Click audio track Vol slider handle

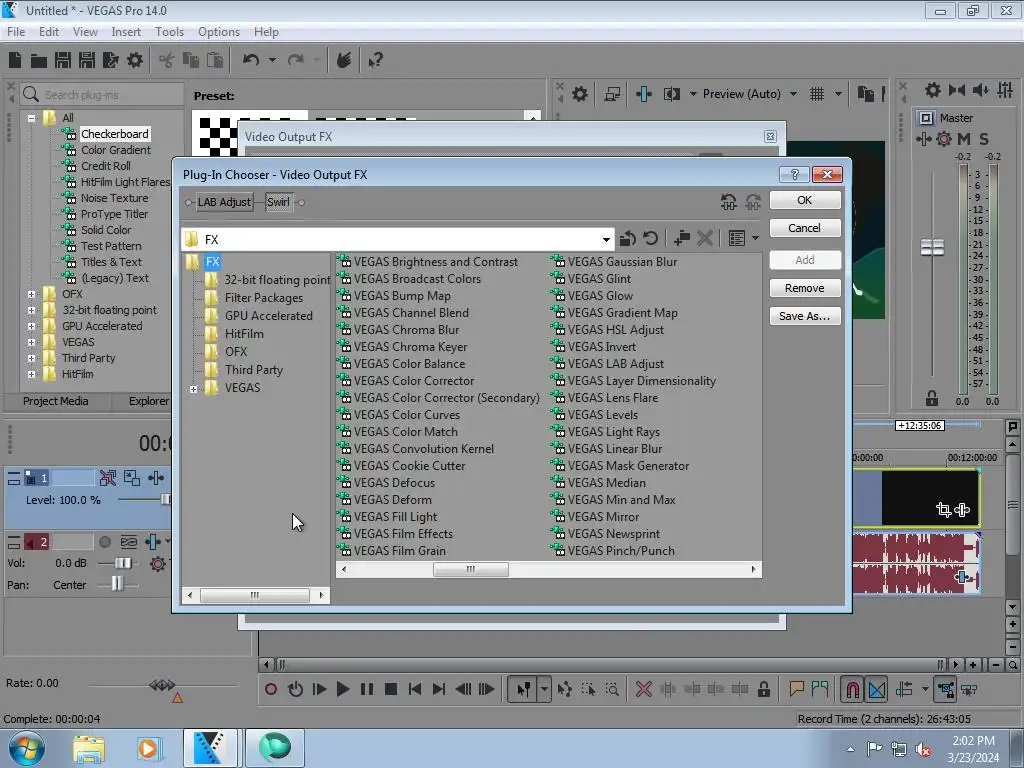click(x=123, y=563)
